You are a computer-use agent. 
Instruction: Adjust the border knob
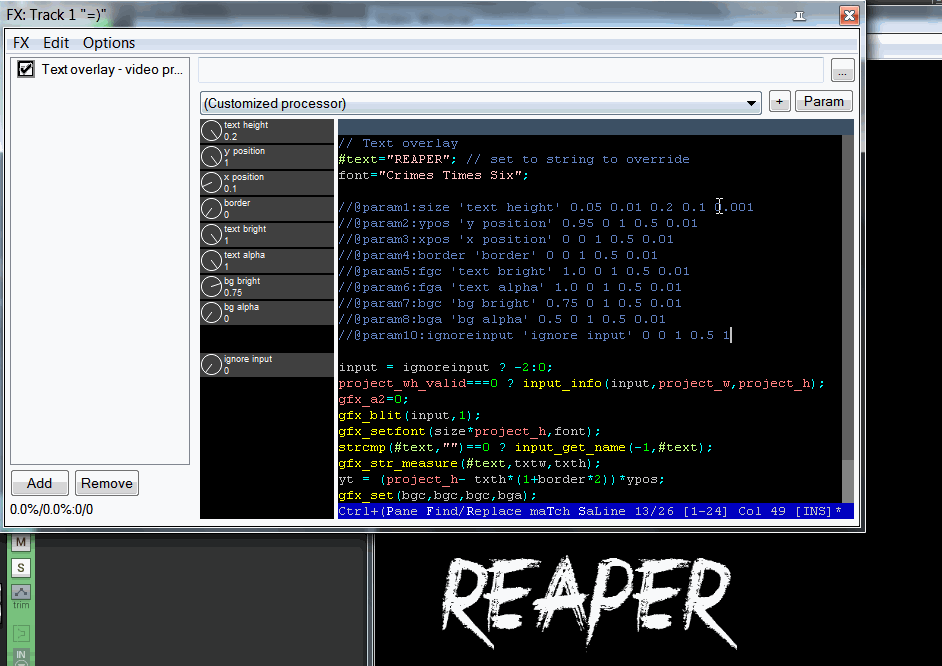(x=211, y=208)
